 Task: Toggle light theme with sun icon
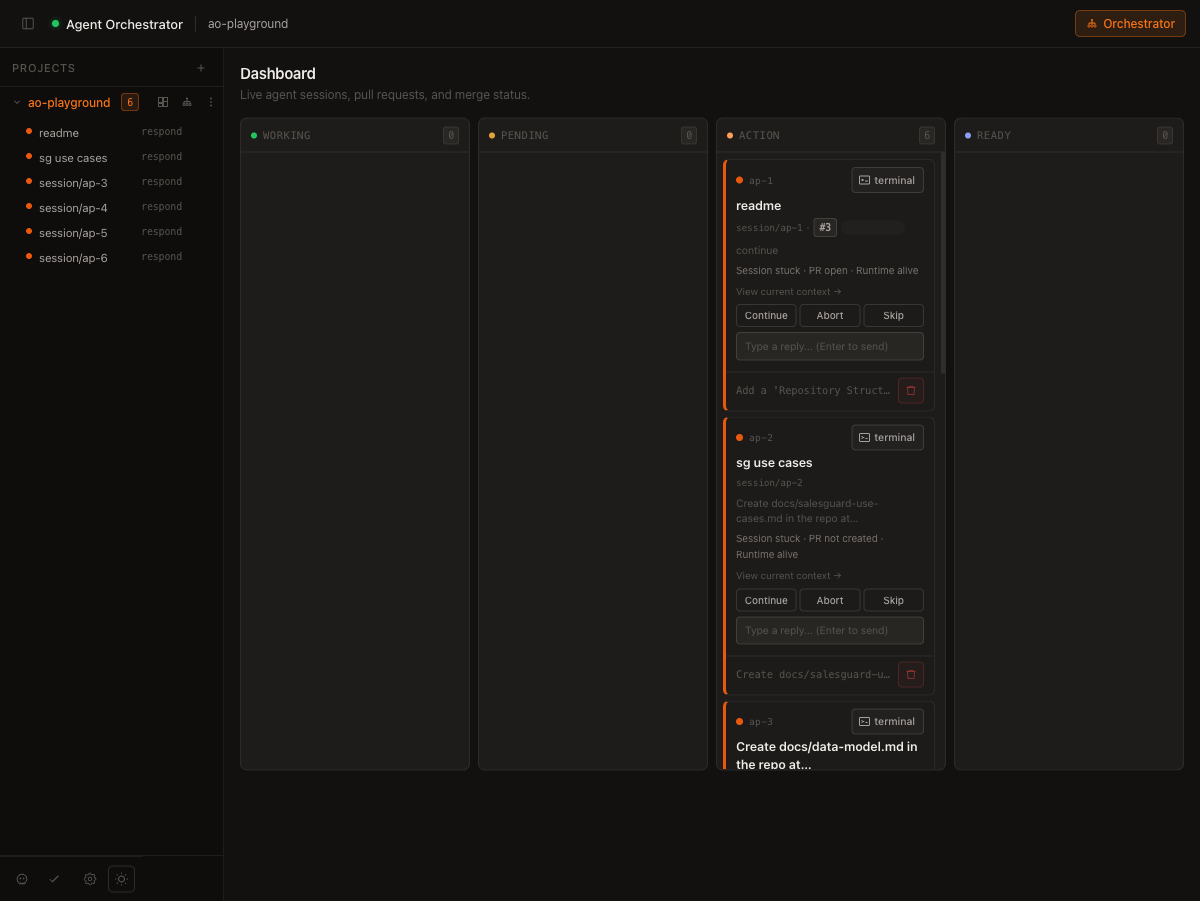tap(121, 879)
